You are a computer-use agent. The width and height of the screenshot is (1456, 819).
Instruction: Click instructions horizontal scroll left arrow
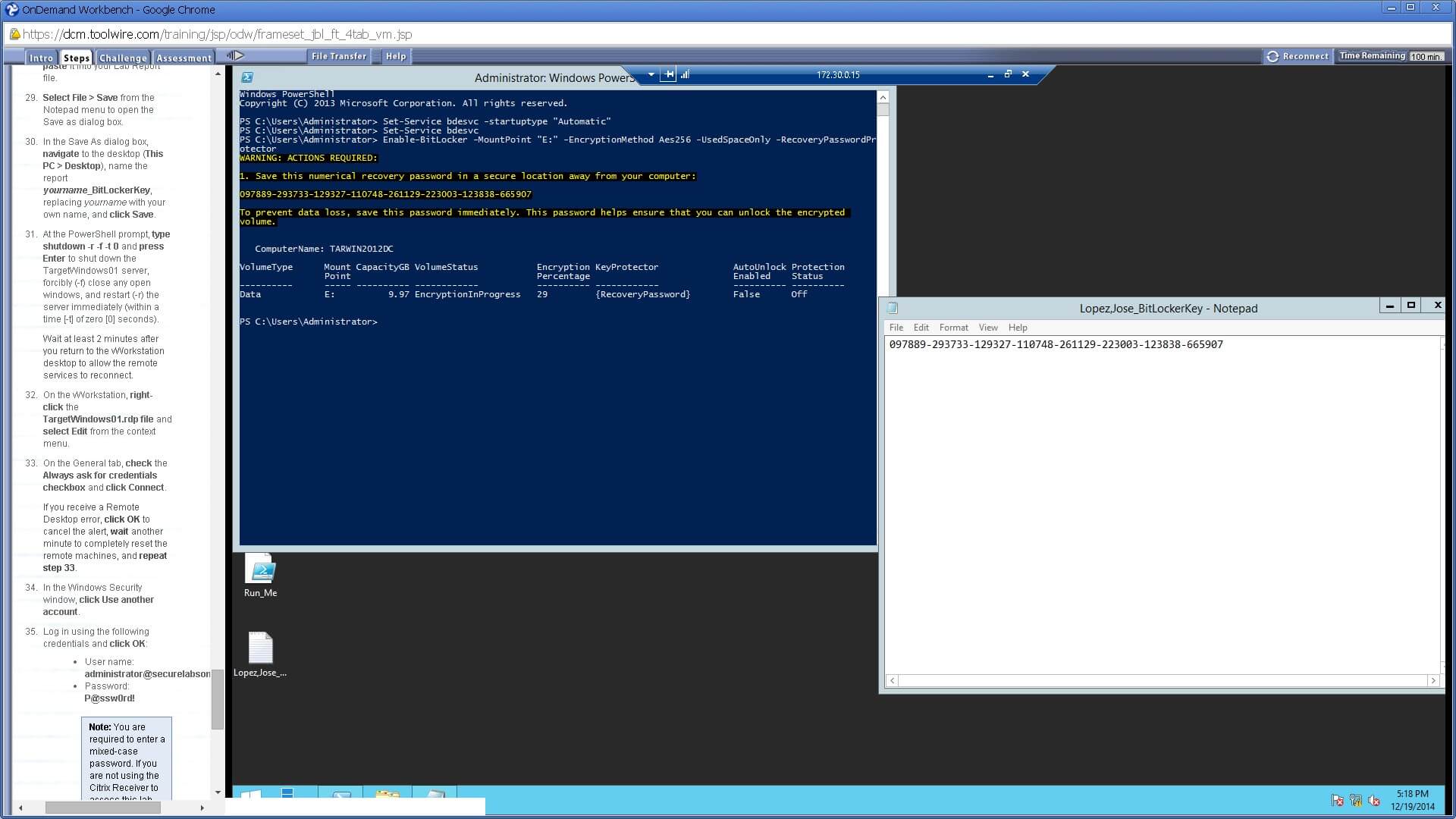tap(20, 808)
